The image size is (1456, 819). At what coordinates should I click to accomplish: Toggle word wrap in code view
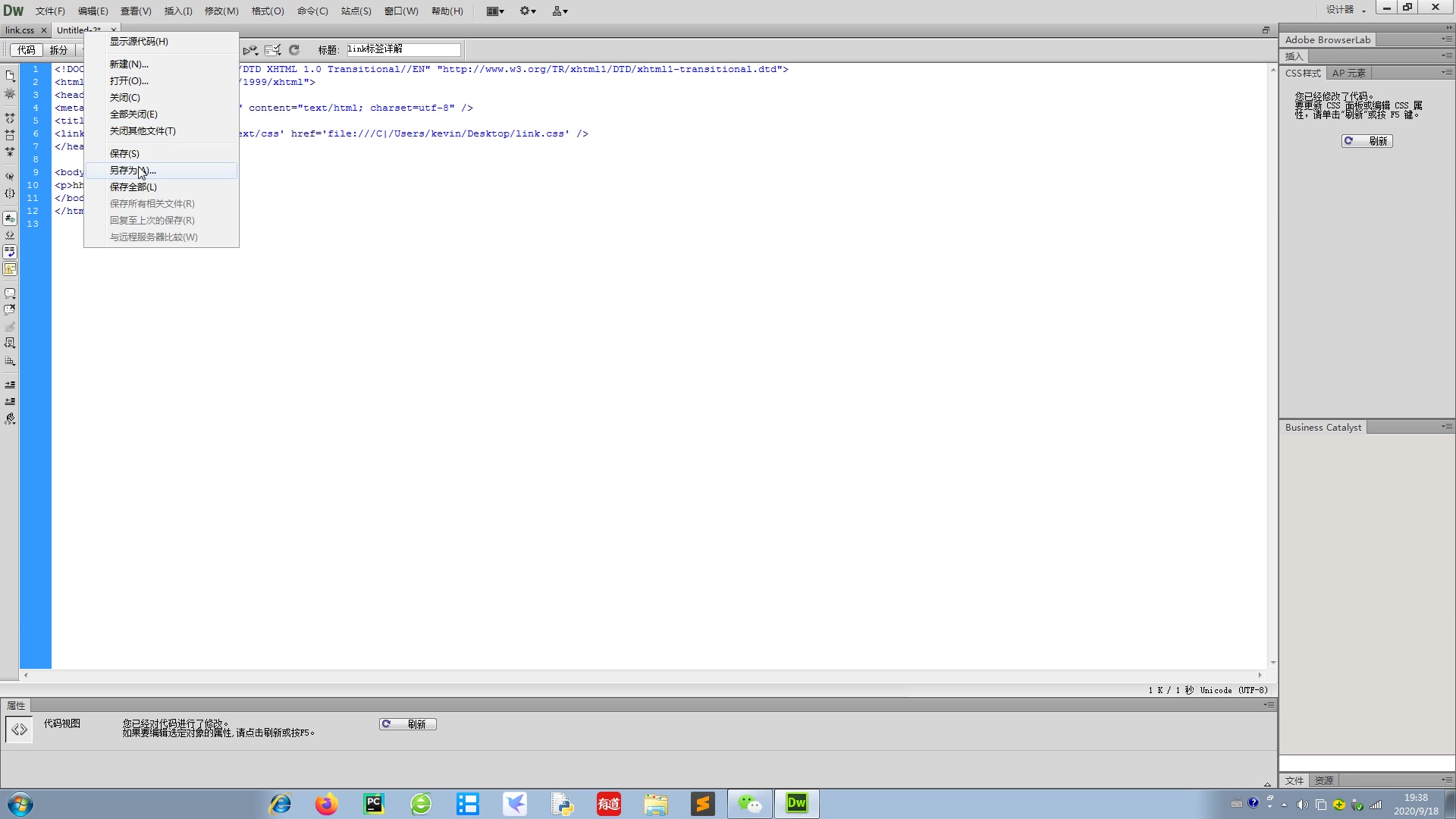[10, 252]
